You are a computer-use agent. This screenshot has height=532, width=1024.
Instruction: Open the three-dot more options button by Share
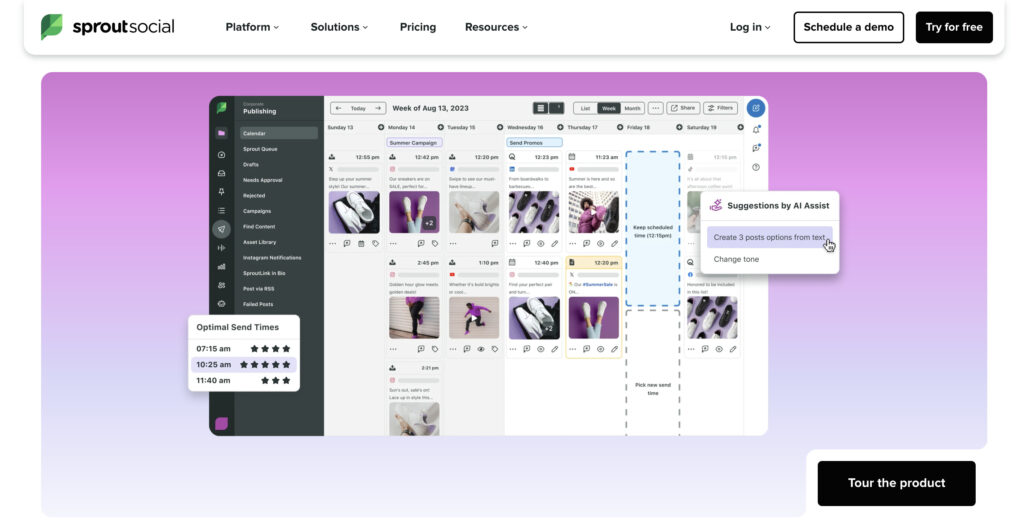(x=655, y=108)
